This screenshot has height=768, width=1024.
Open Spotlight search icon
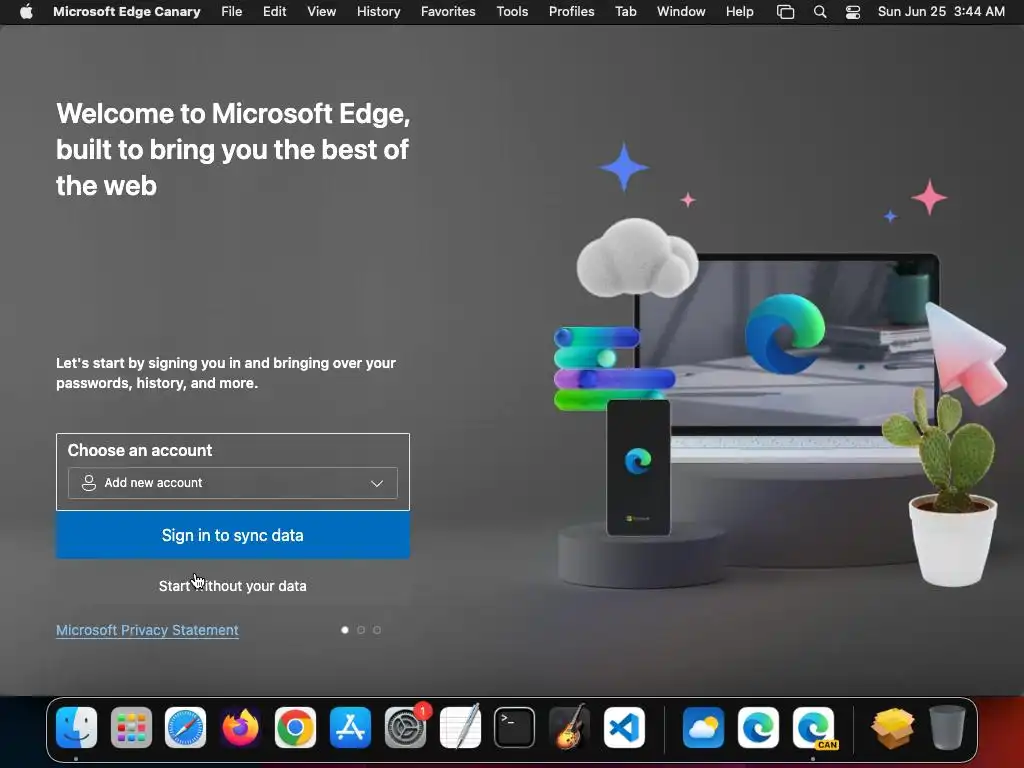point(820,12)
